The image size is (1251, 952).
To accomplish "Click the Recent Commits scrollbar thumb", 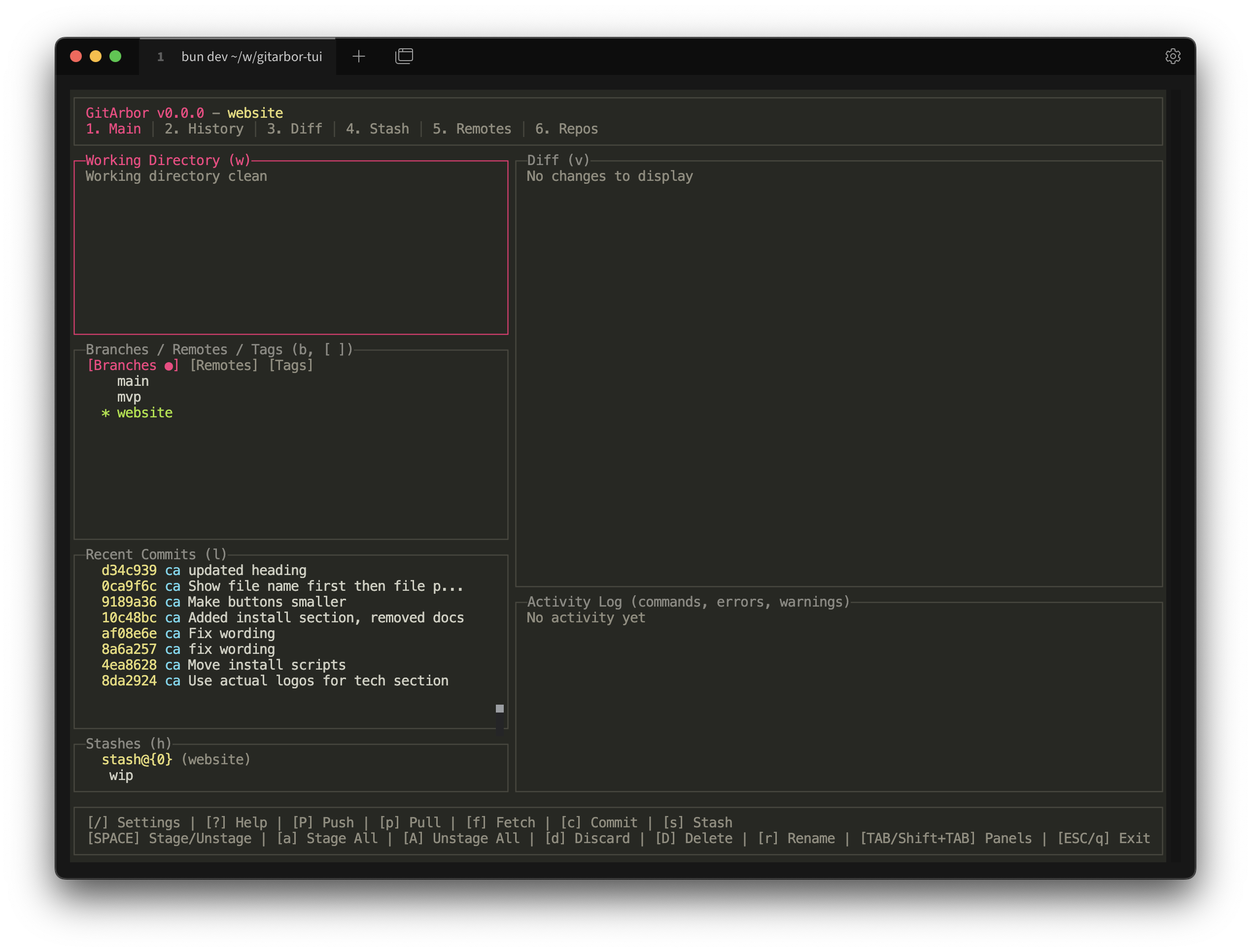I will [499, 709].
